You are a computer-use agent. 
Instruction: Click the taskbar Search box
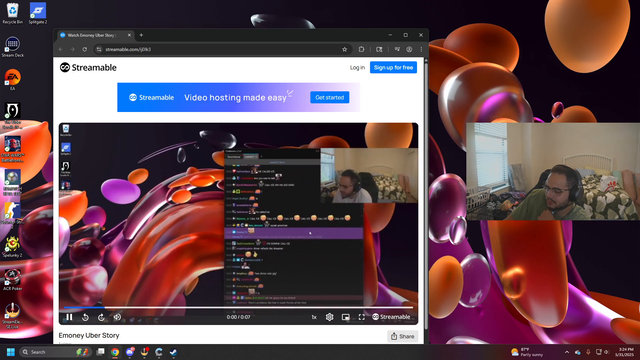click(x=56, y=352)
